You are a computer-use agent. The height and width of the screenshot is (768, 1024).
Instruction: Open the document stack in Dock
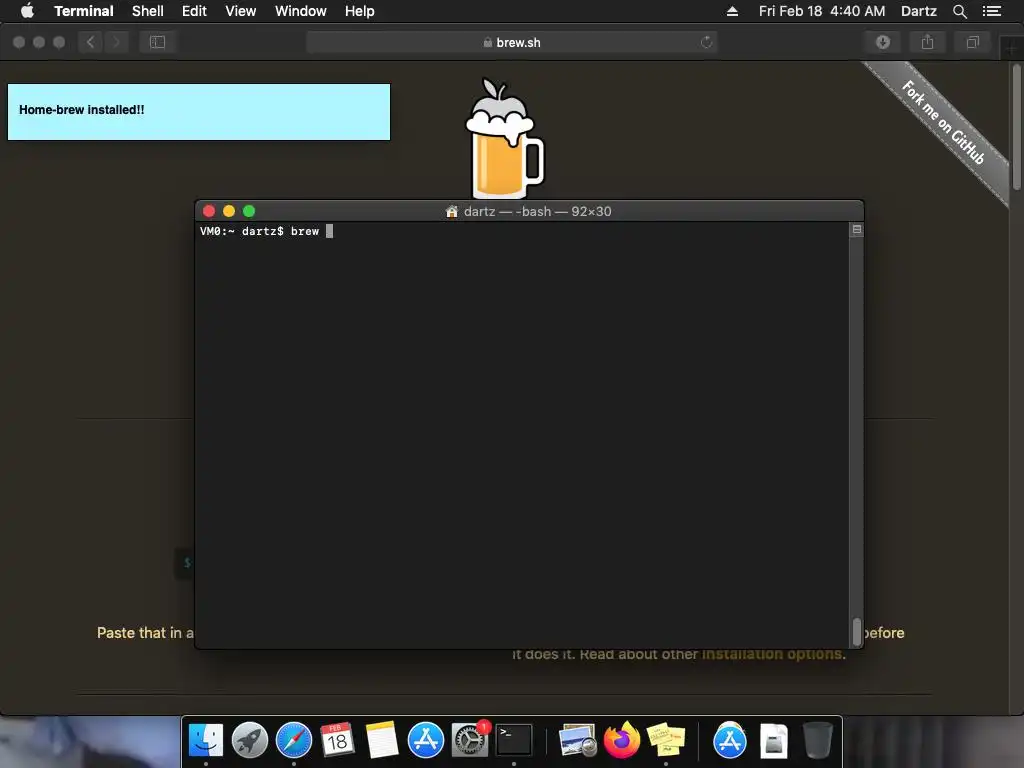point(774,741)
